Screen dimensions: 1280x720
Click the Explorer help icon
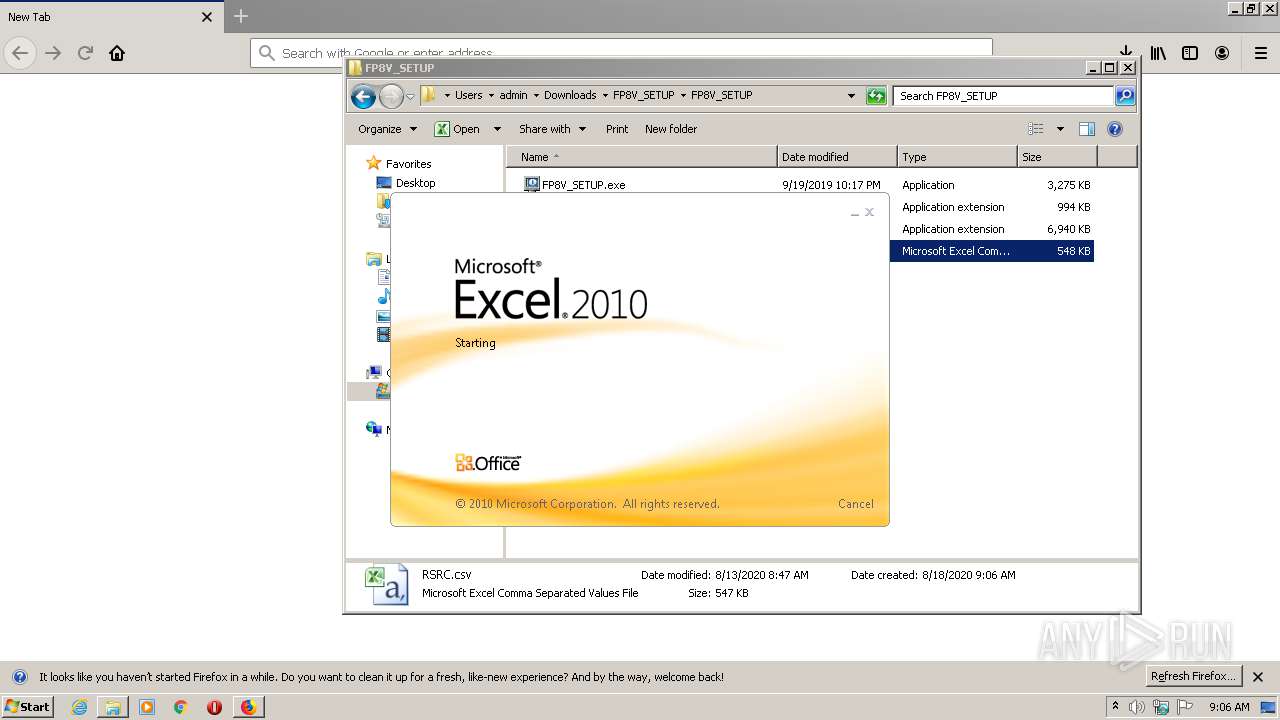pos(1115,129)
